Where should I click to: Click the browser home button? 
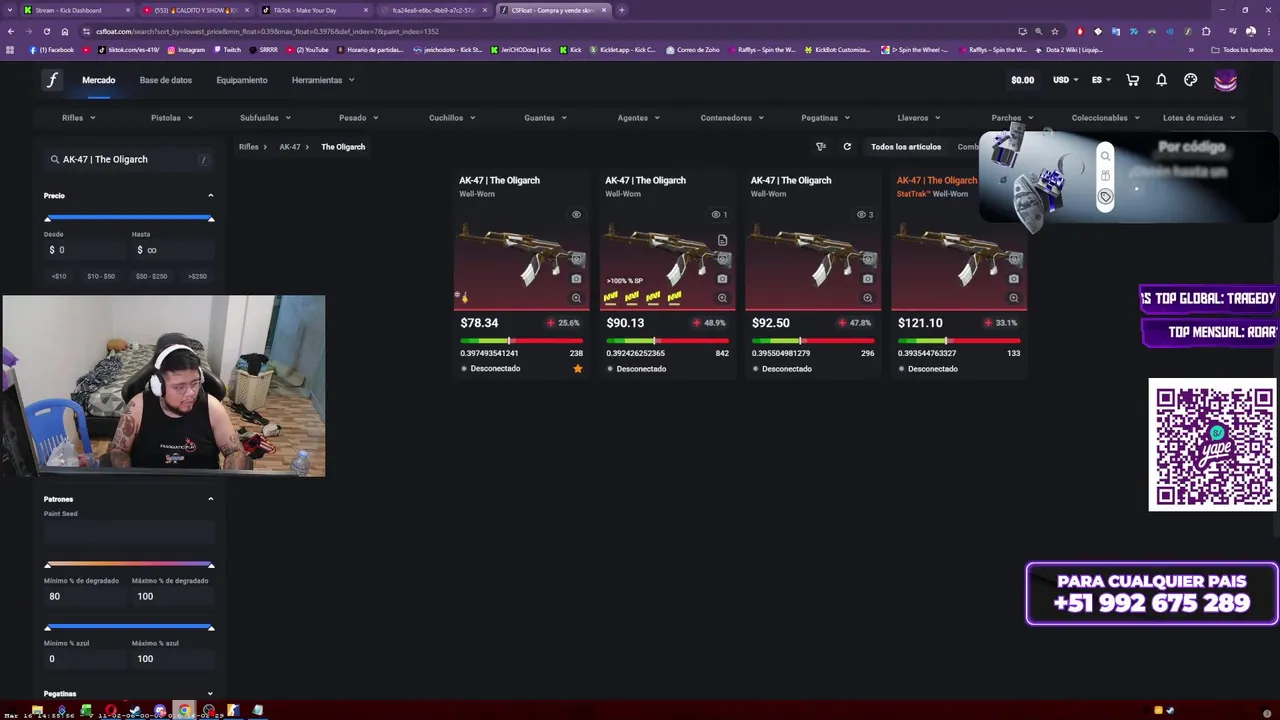pos(65,31)
